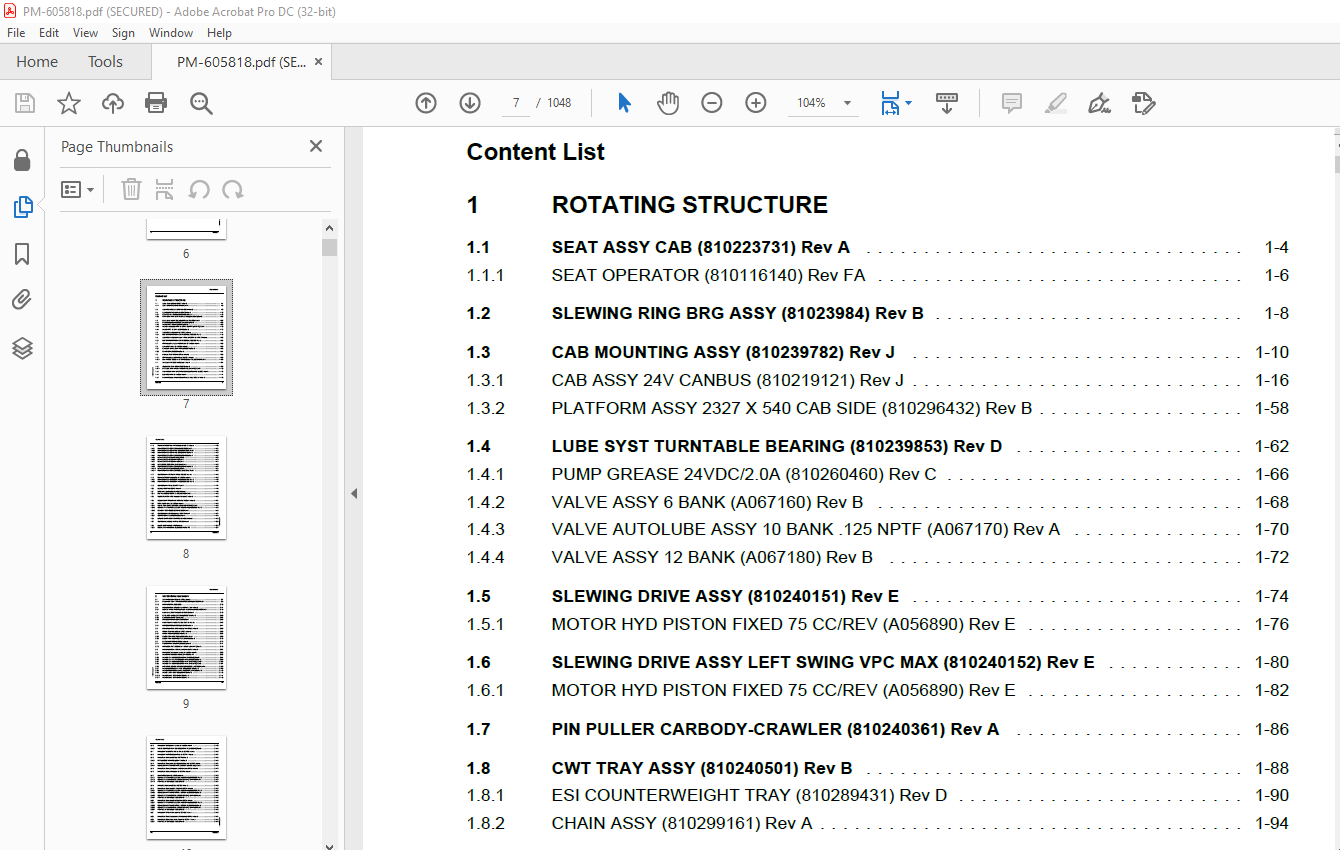Open the File menu
Screen dimensions: 1340x850
pyautogui.click(x=16, y=33)
